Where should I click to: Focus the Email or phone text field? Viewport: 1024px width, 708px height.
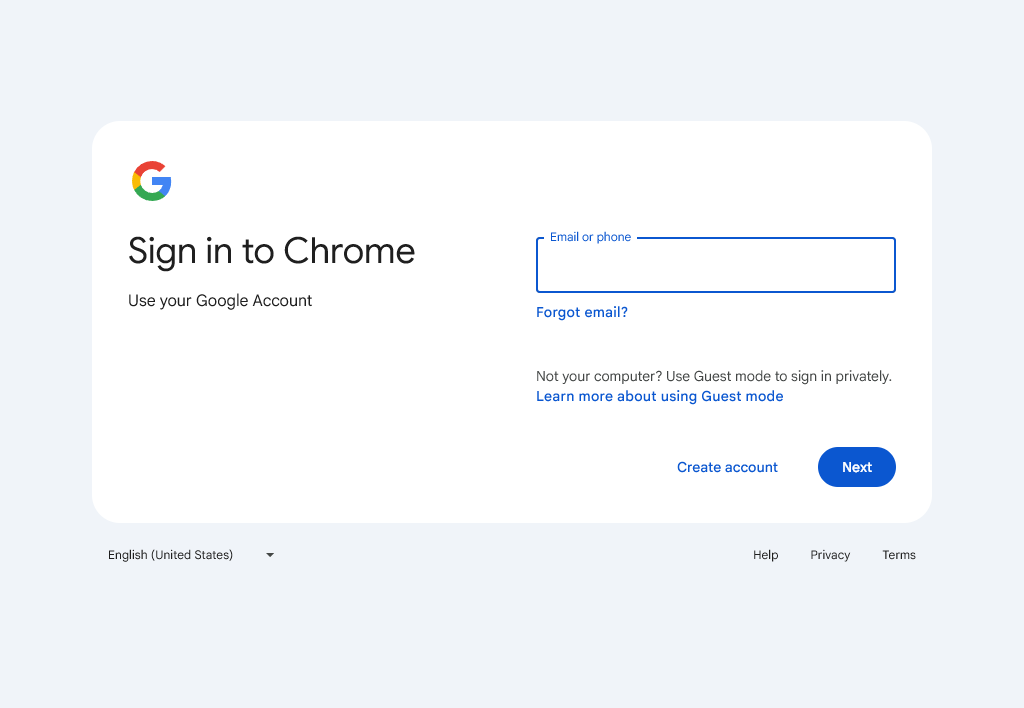pos(715,267)
